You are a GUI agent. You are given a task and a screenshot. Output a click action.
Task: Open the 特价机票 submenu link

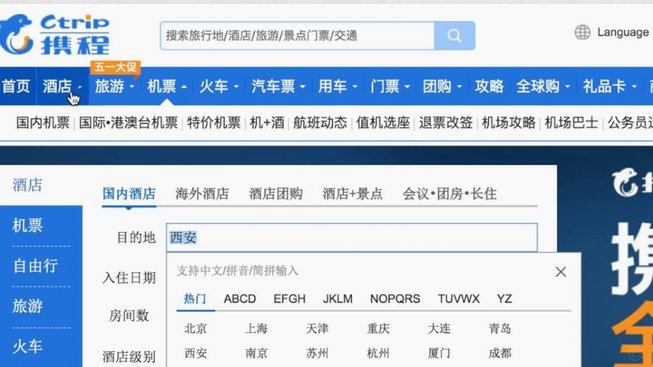[x=214, y=123]
